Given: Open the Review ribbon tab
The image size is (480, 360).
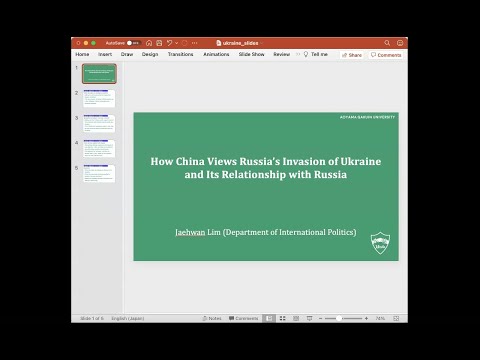Looking at the screenshot, I should [282, 54].
